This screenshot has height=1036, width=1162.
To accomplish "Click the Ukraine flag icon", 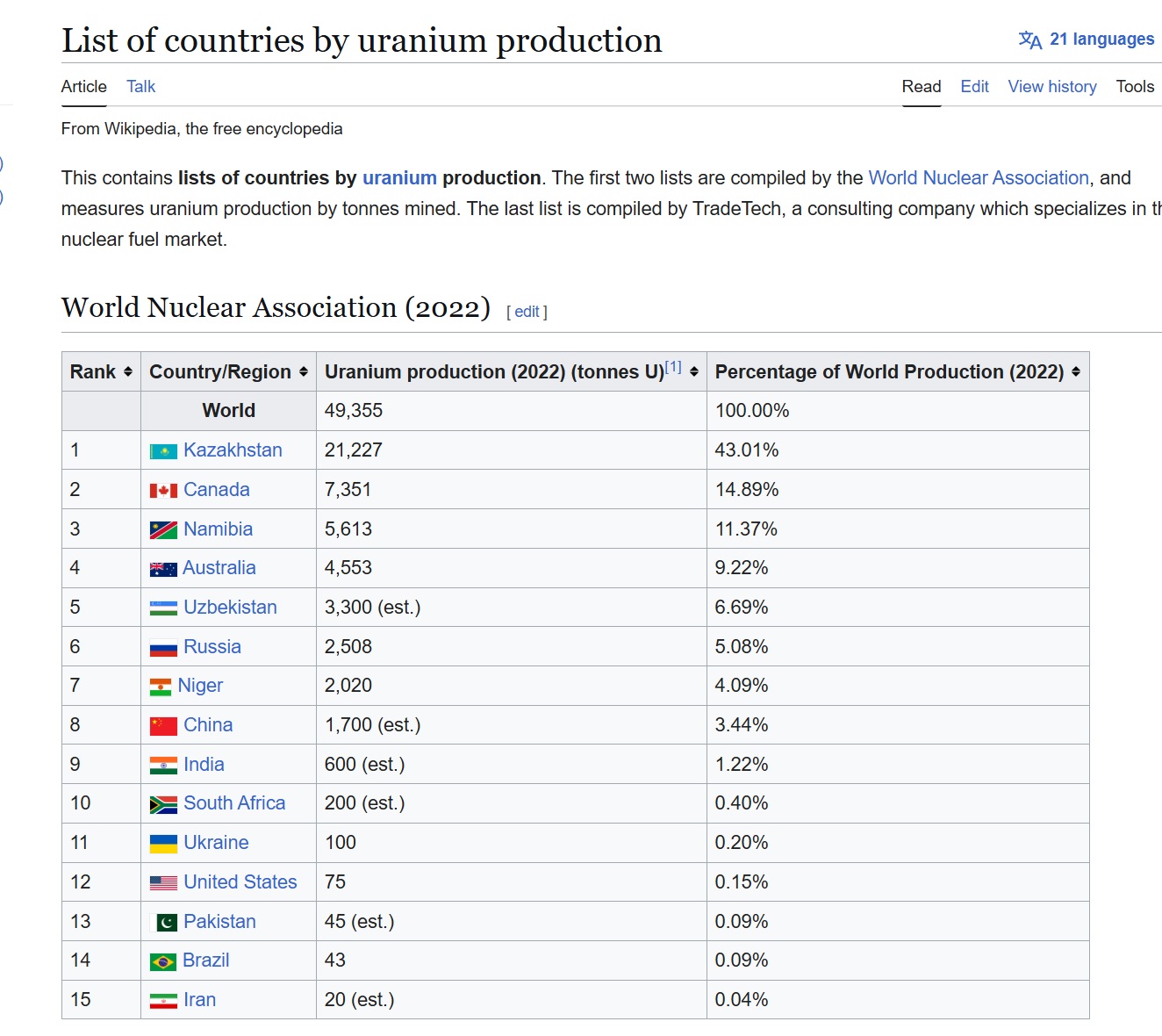I will pos(163,844).
